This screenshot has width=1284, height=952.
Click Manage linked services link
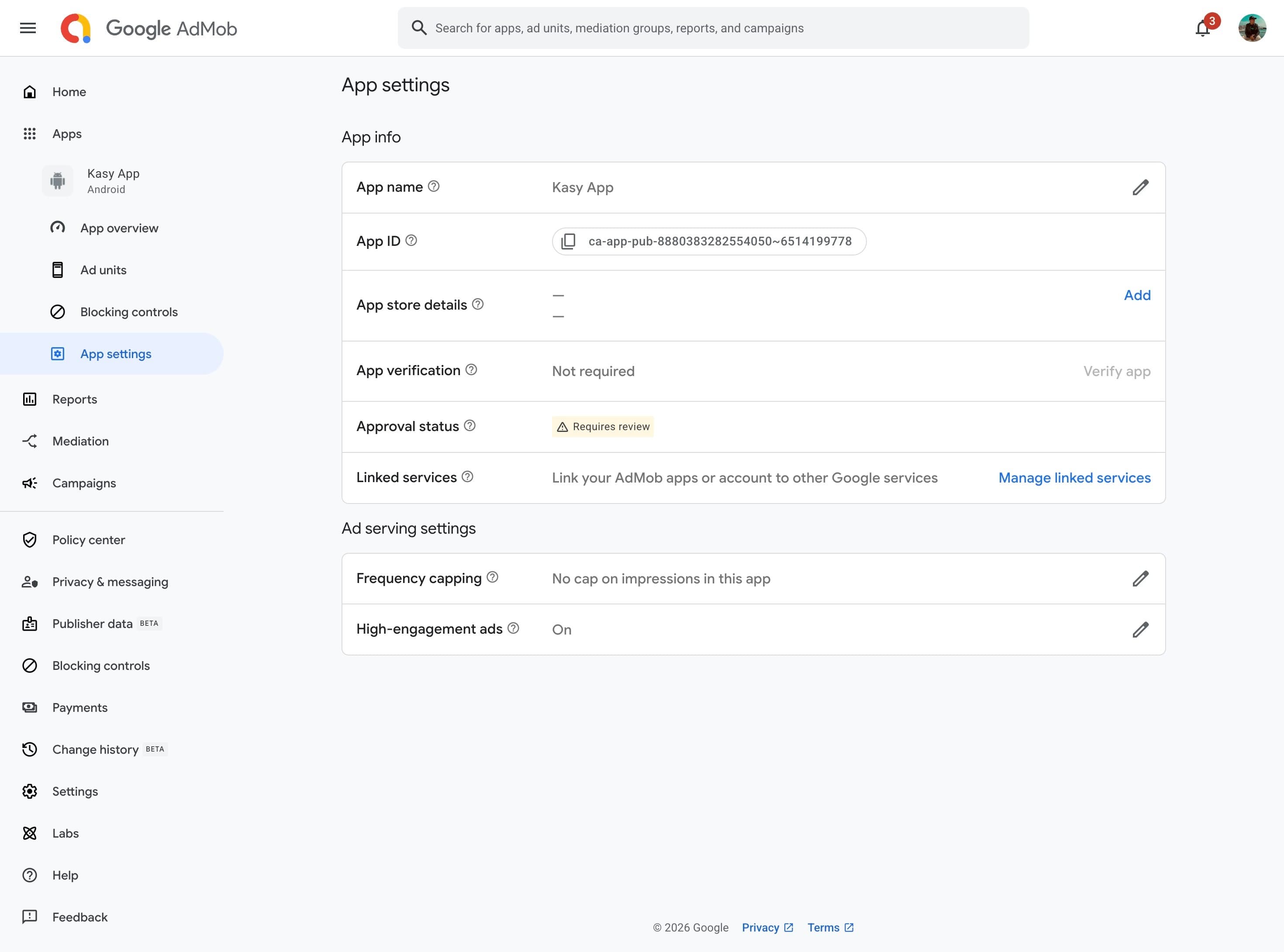[x=1074, y=478]
